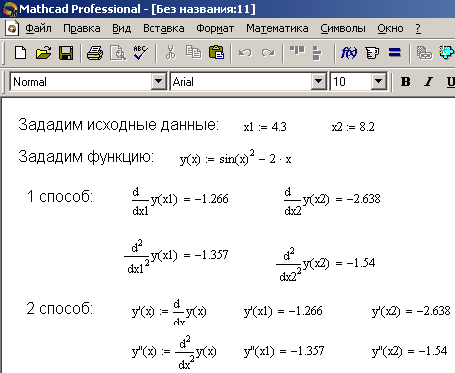Click the y''(x2) = −1.54 result
This screenshot has height=373, width=455.
409,351
